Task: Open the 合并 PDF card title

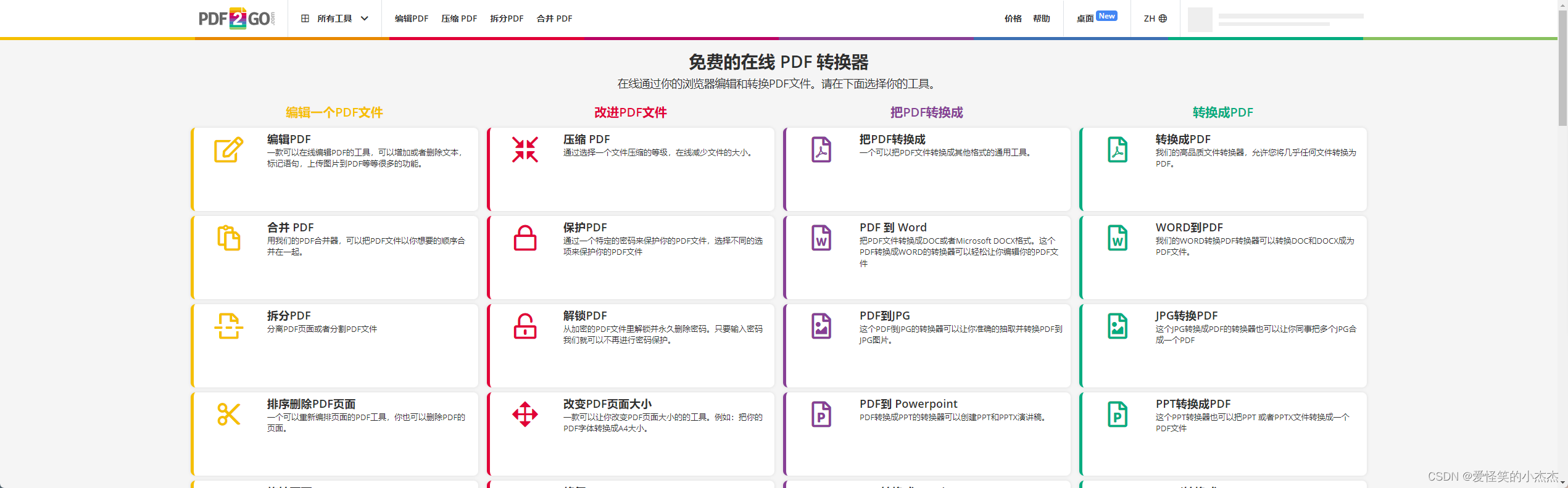Action: (290, 228)
